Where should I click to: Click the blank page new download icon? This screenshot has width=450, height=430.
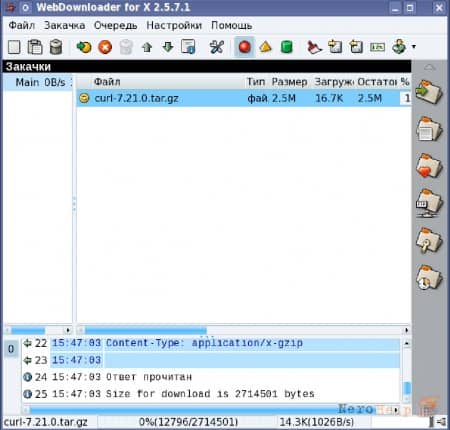(x=14, y=47)
